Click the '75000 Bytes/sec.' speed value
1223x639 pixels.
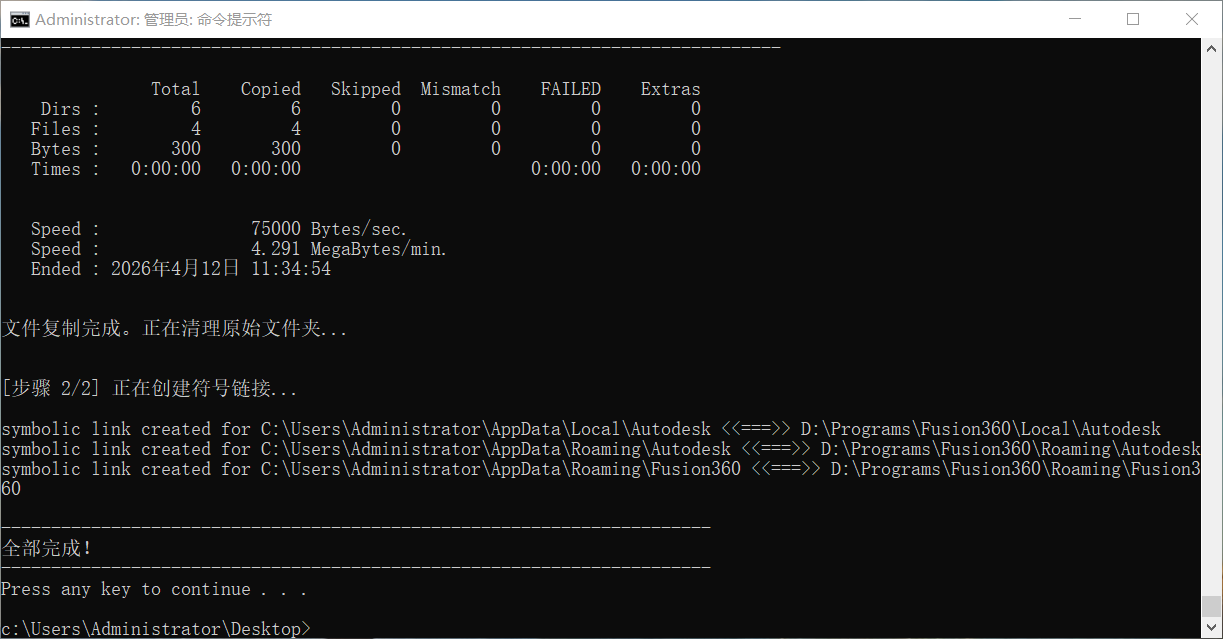pyautogui.click(x=329, y=229)
